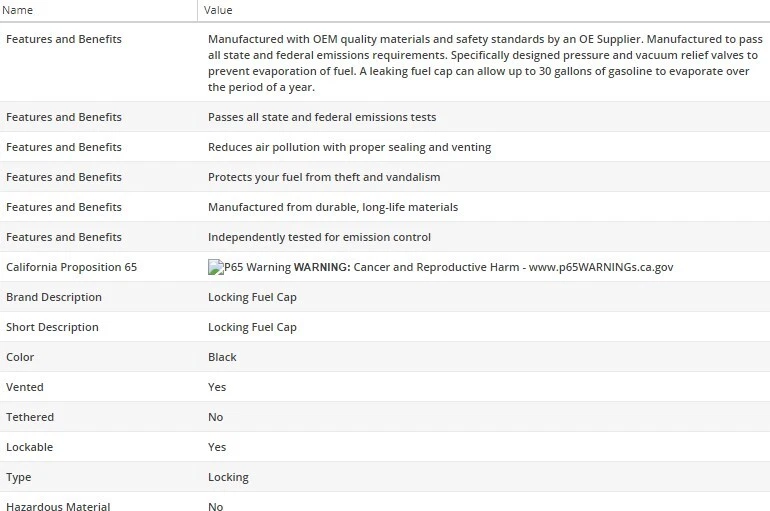The height and width of the screenshot is (511, 770).
Task: Select the "Vented" row label
Action: click(25, 387)
